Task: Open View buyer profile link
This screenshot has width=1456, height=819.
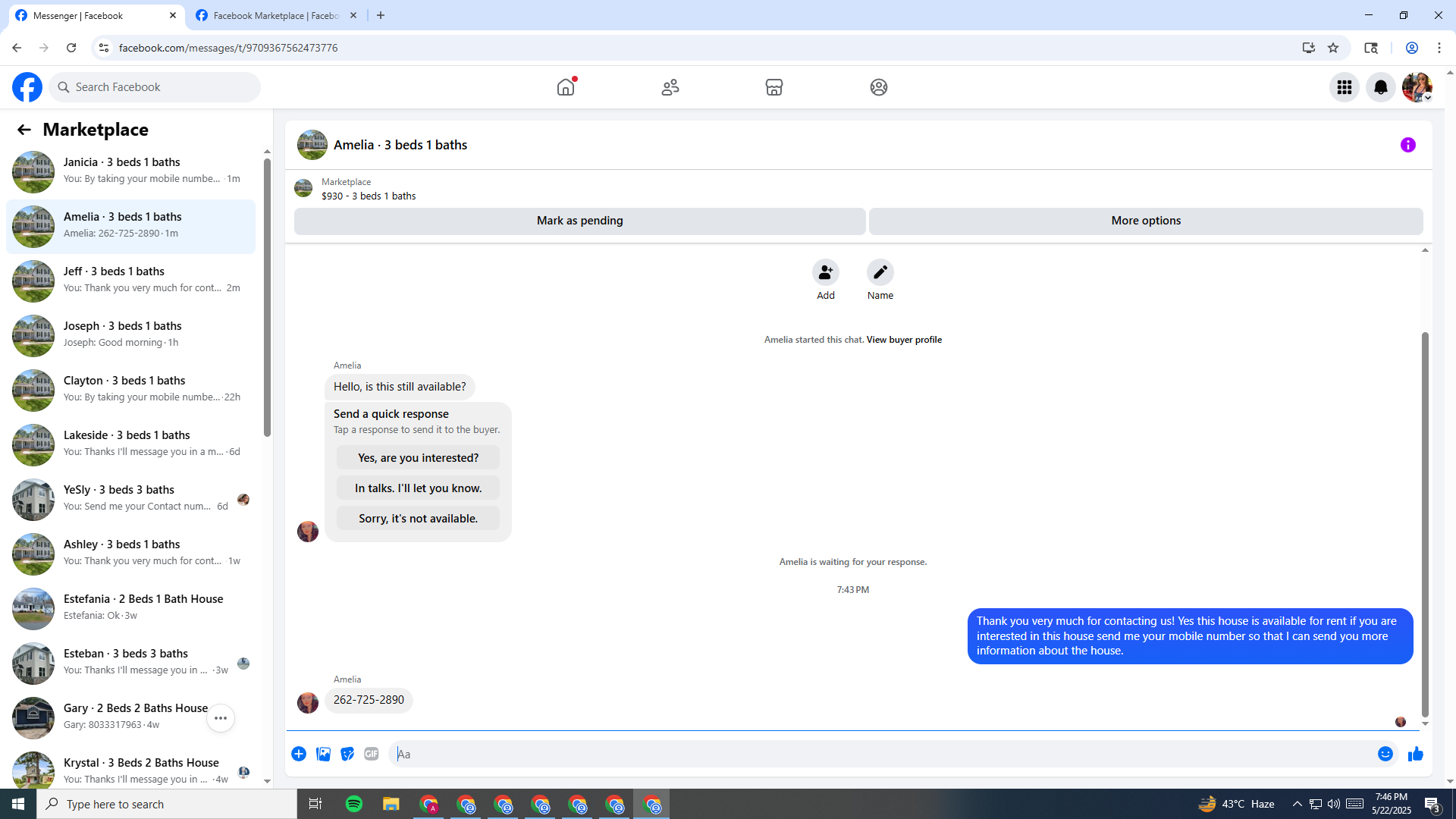Action: pyautogui.click(x=904, y=340)
